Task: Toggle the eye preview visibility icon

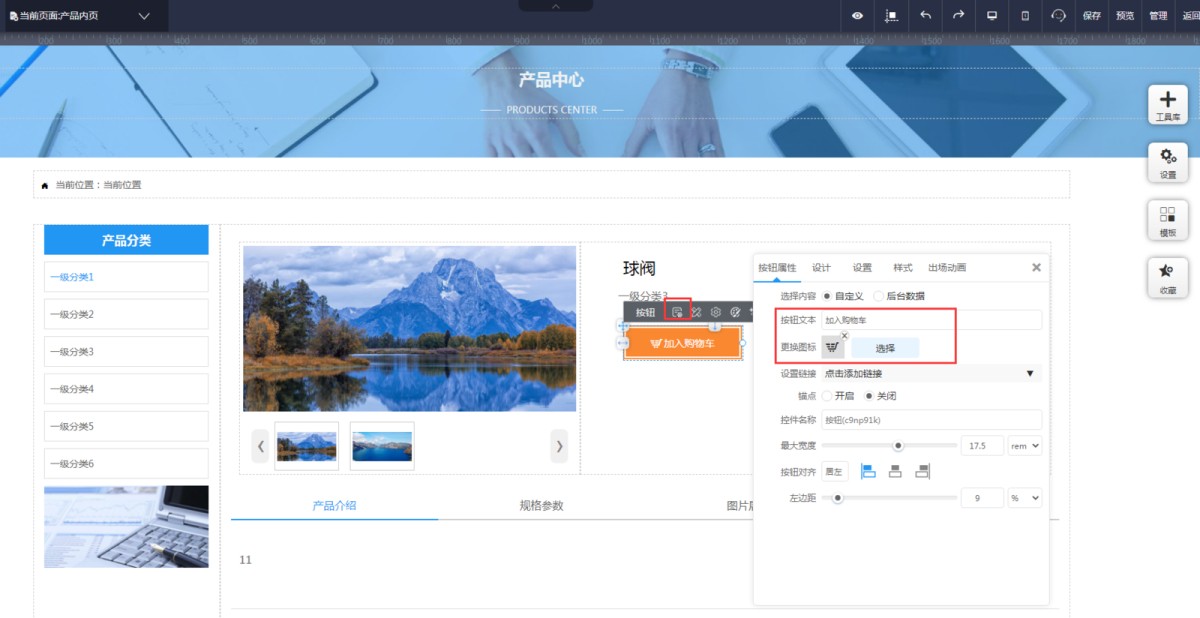Action: (857, 15)
